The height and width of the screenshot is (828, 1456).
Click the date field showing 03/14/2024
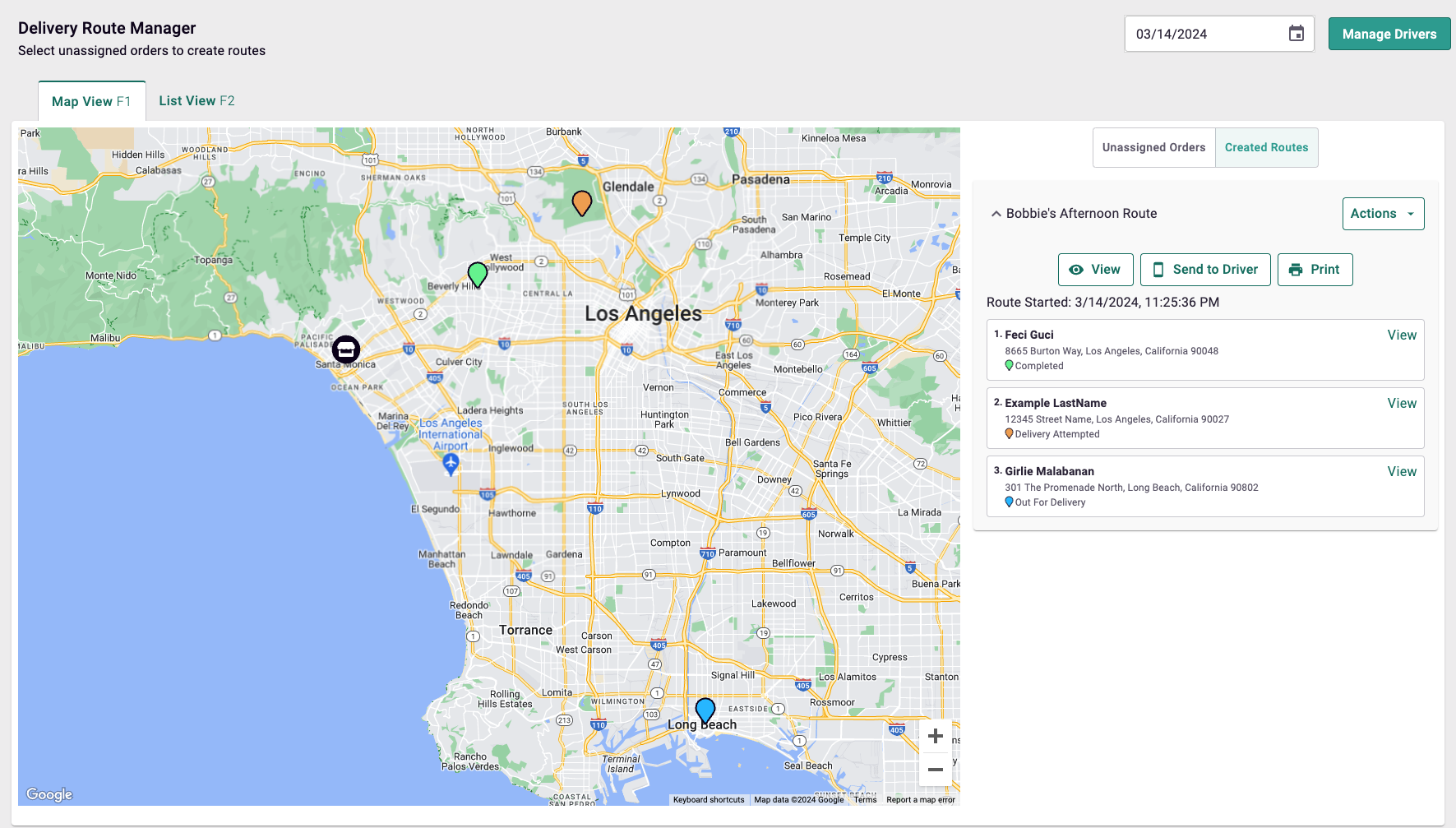tap(1219, 34)
